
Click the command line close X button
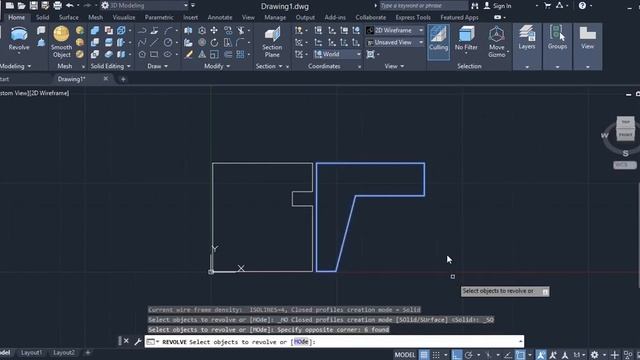coord(126,341)
